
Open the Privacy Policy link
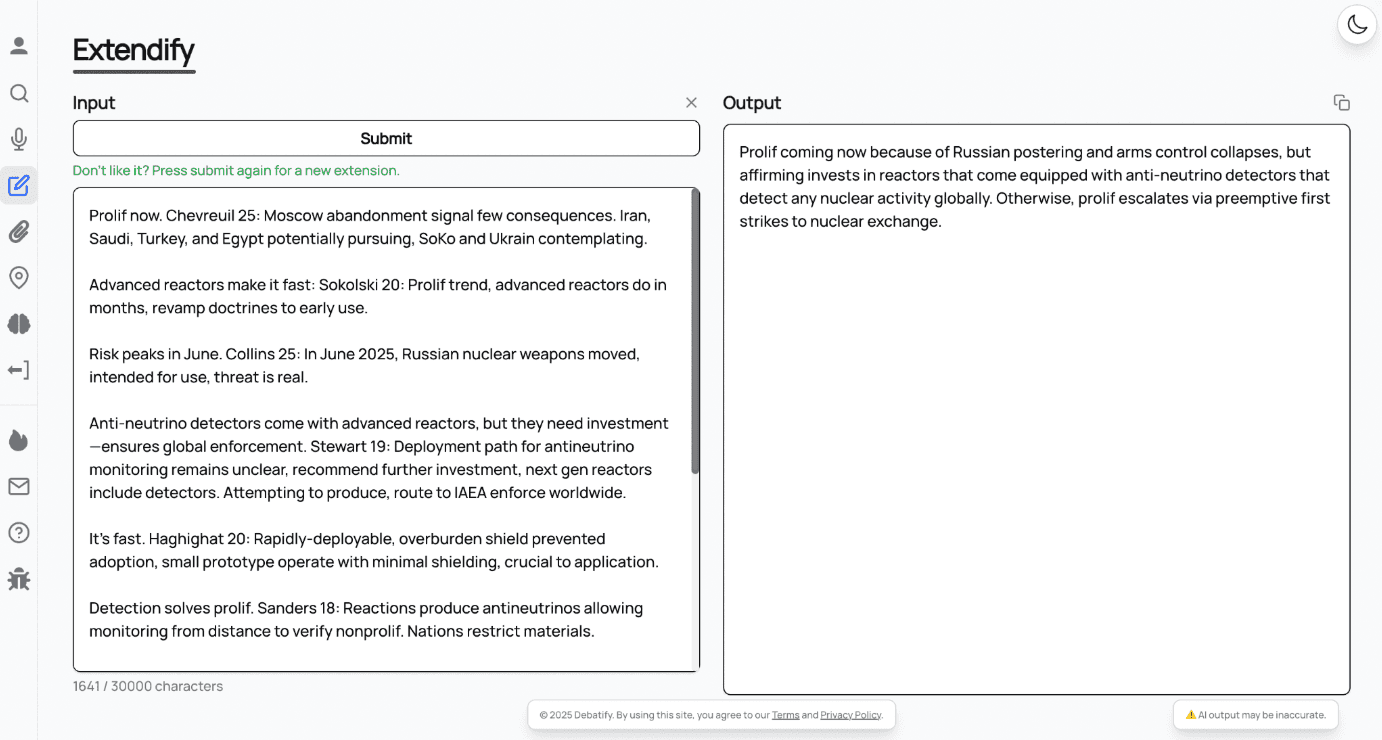(x=851, y=715)
